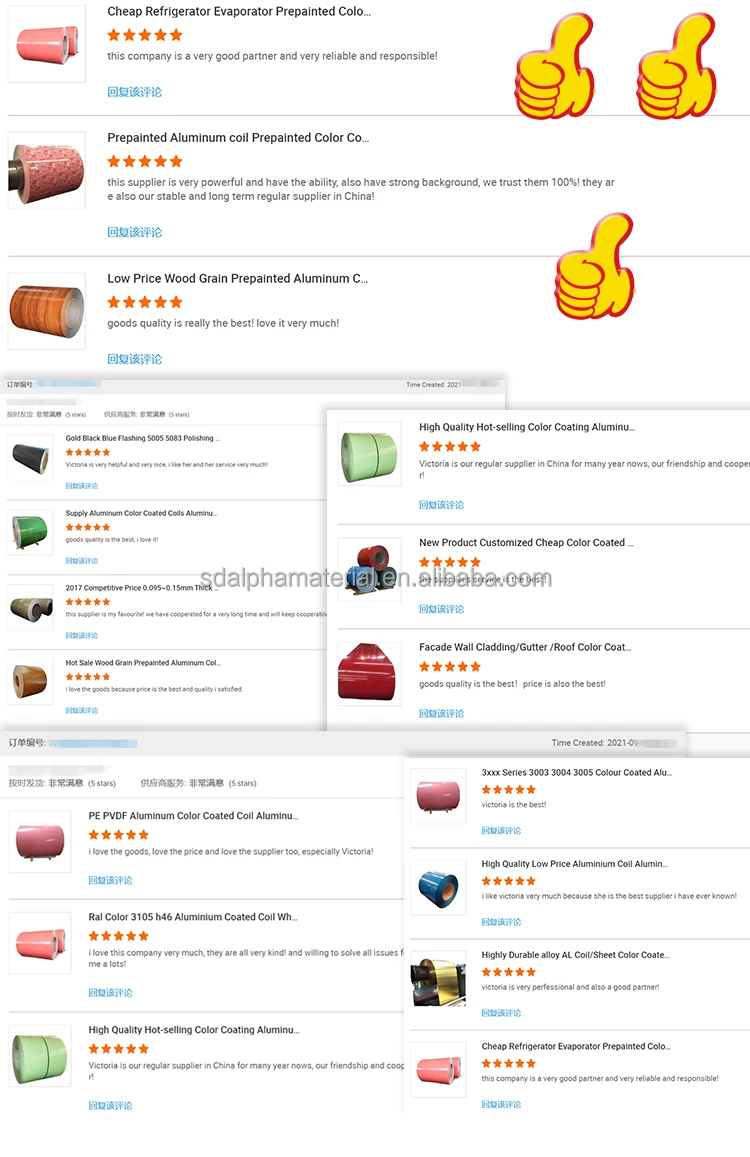Screen dimensions: 750x1157
Task: Click the five-star rating under Prepainted Aluminum coil
Action: click(145, 161)
